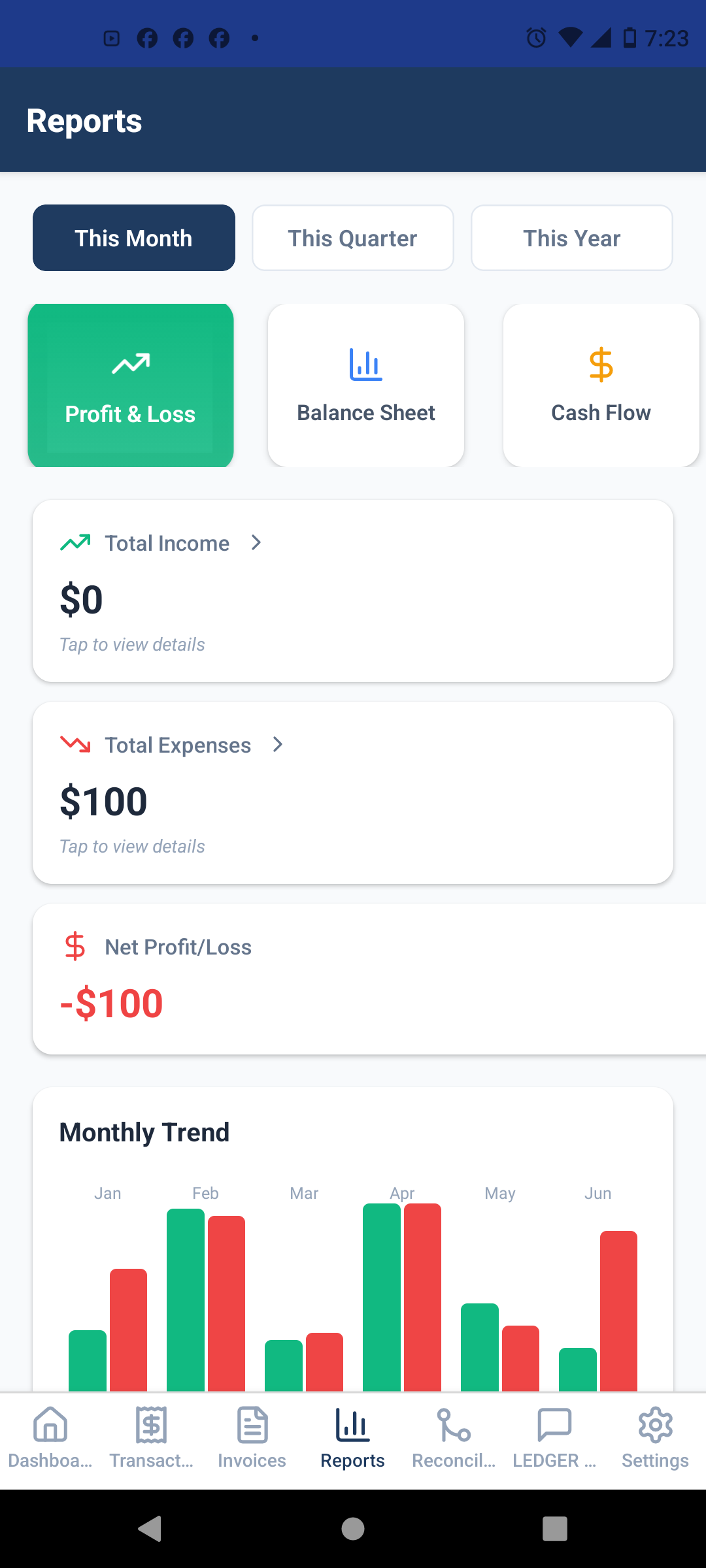Open Settings gear icon
Viewport: 706px width, 1568px height.
click(x=655, y=1425)
